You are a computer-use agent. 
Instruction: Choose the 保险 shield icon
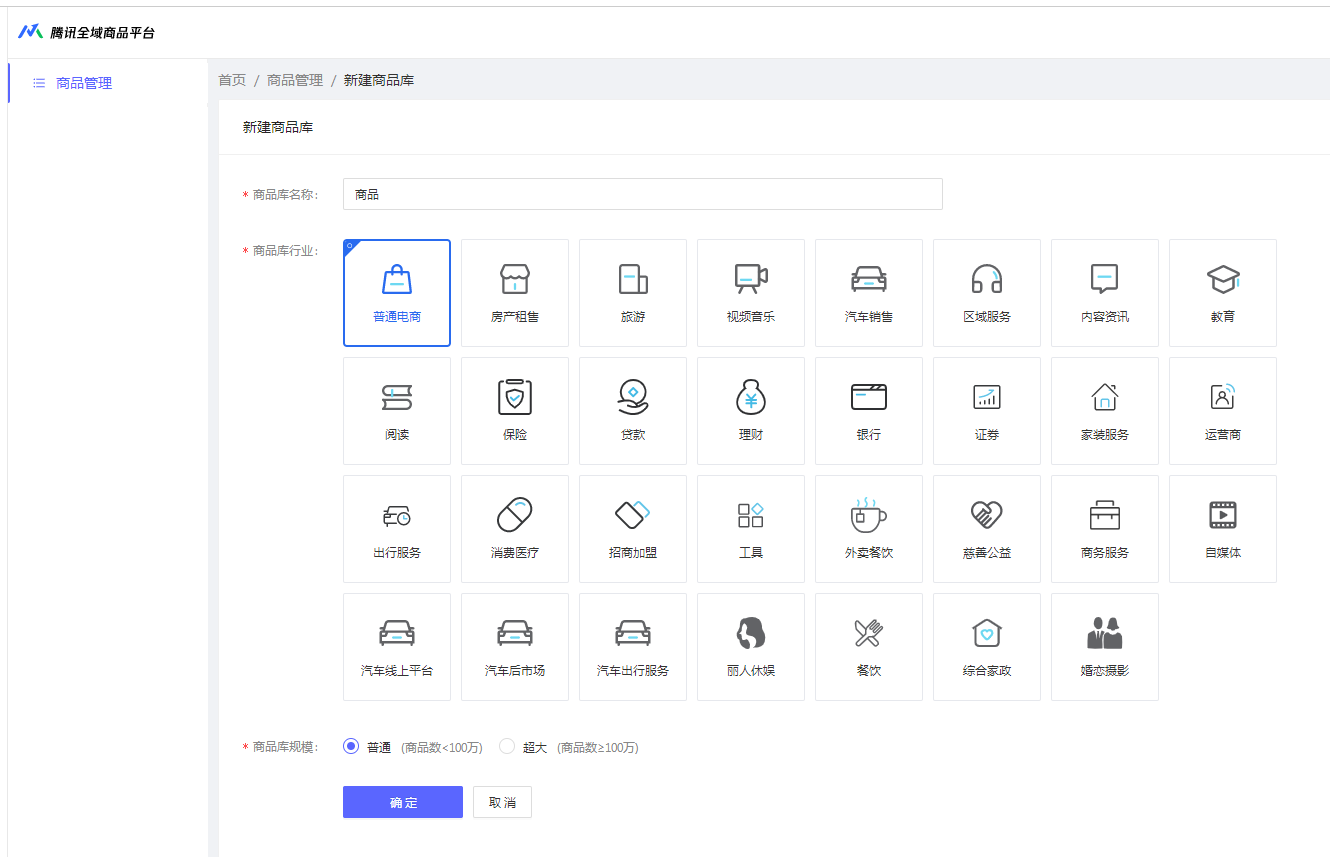[515, 397]
